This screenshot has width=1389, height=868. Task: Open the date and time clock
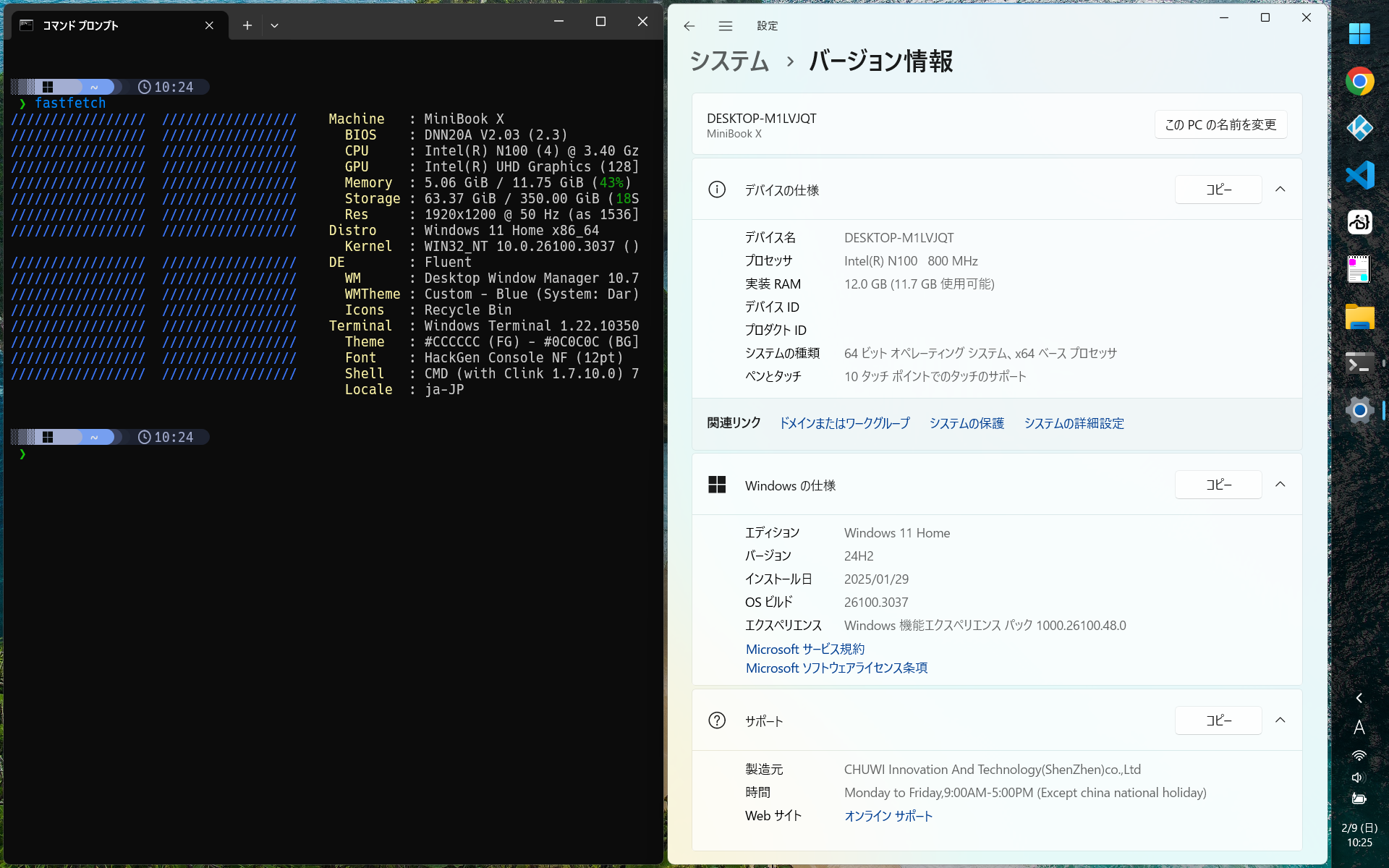[1359, 835]
